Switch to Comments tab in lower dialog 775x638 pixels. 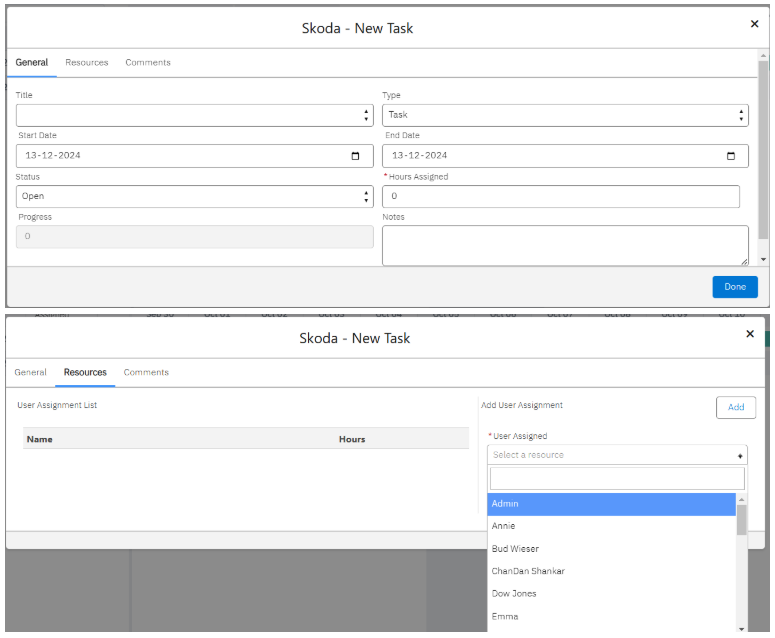tap(146, 373)
